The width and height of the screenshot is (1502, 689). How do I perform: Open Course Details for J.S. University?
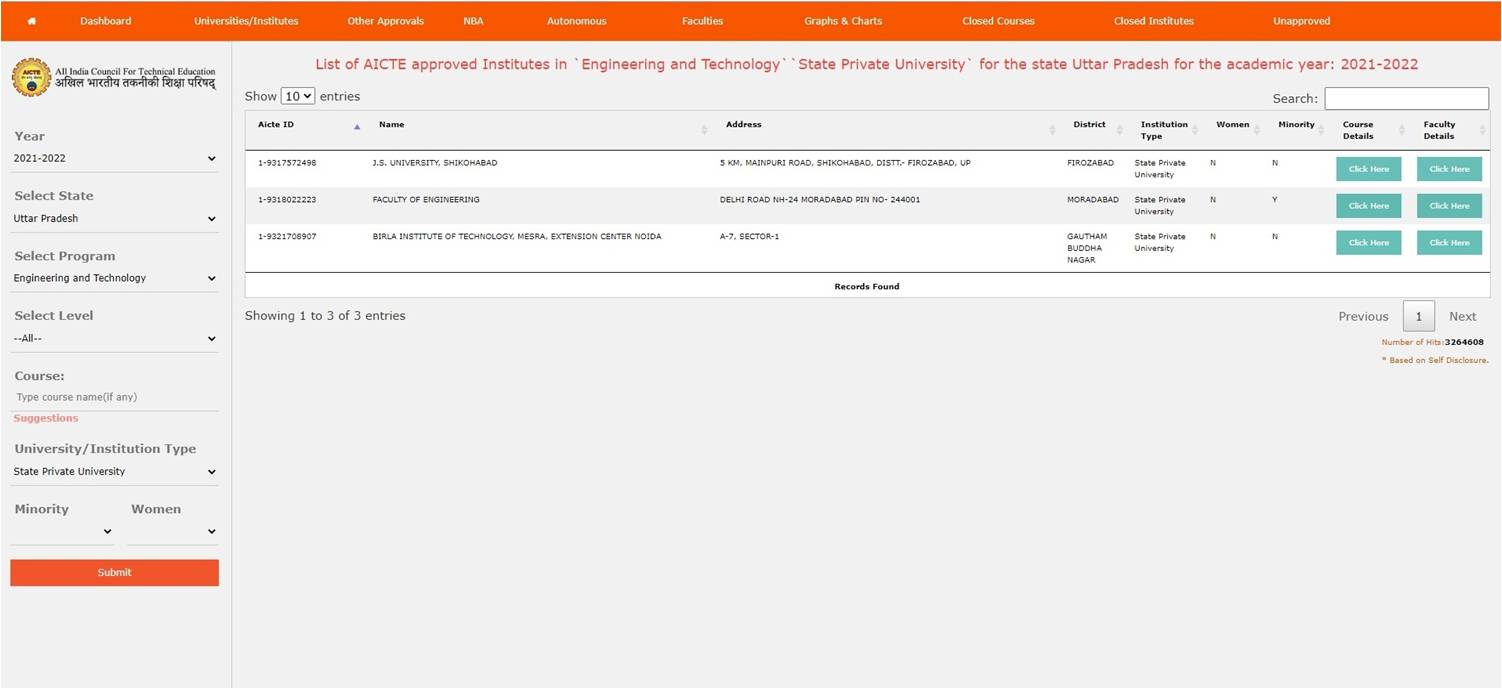(x=1368, y=169)
